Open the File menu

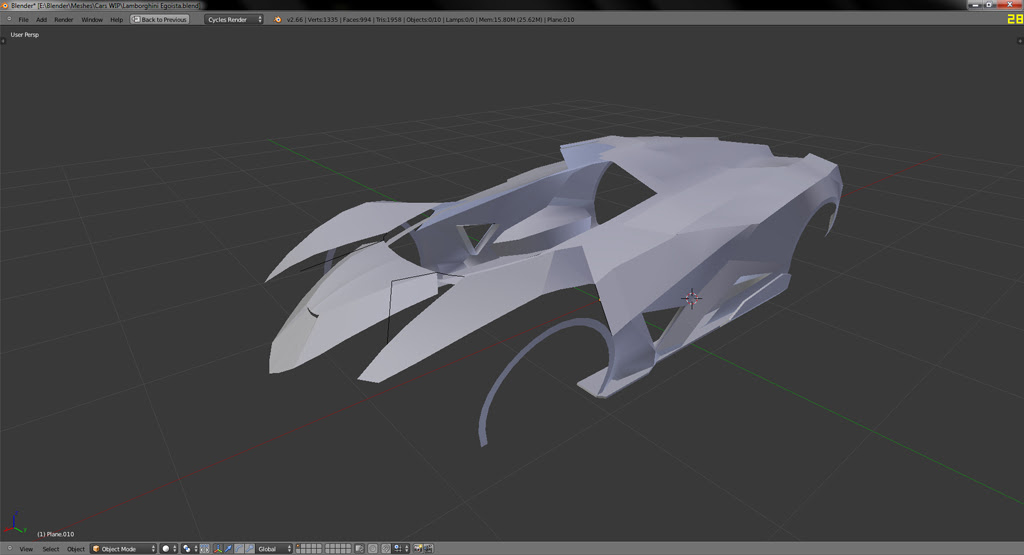coord(23,19)
